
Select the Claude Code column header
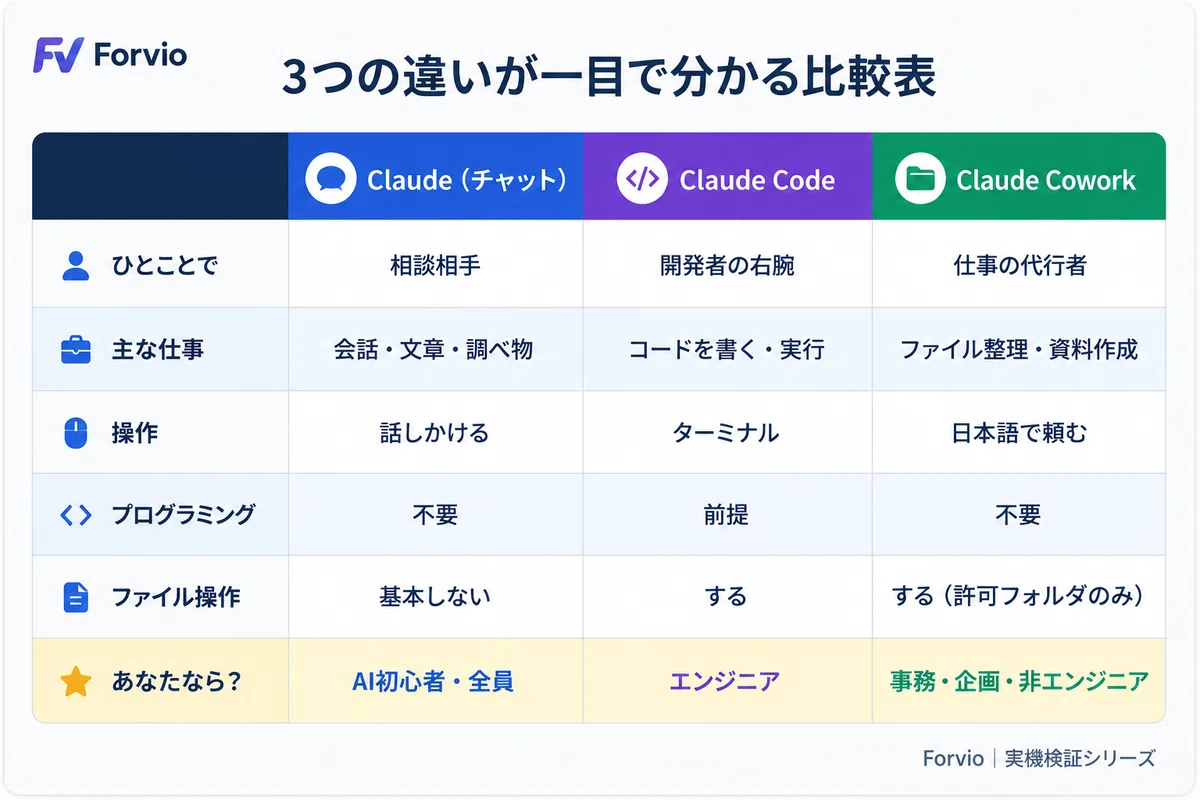tap(728, 176)
